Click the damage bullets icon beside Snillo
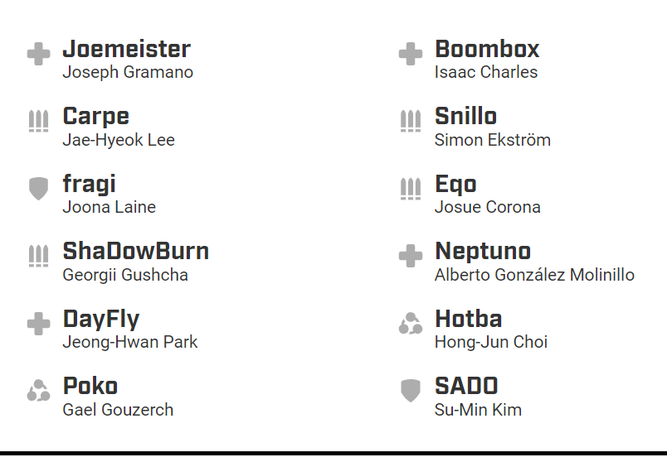The image size is (667, 457). coord(410,121)
